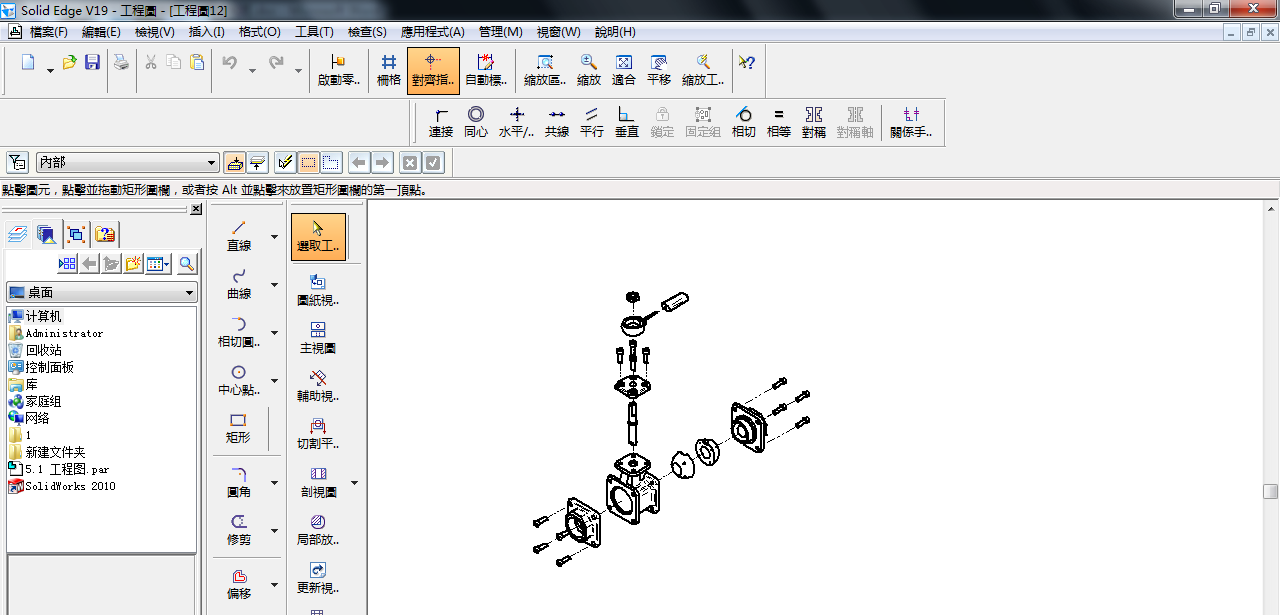The height and width of the screenshot is (615, 1280).
Task: Click the 主視圖 principal view tool
Action: 318,339
